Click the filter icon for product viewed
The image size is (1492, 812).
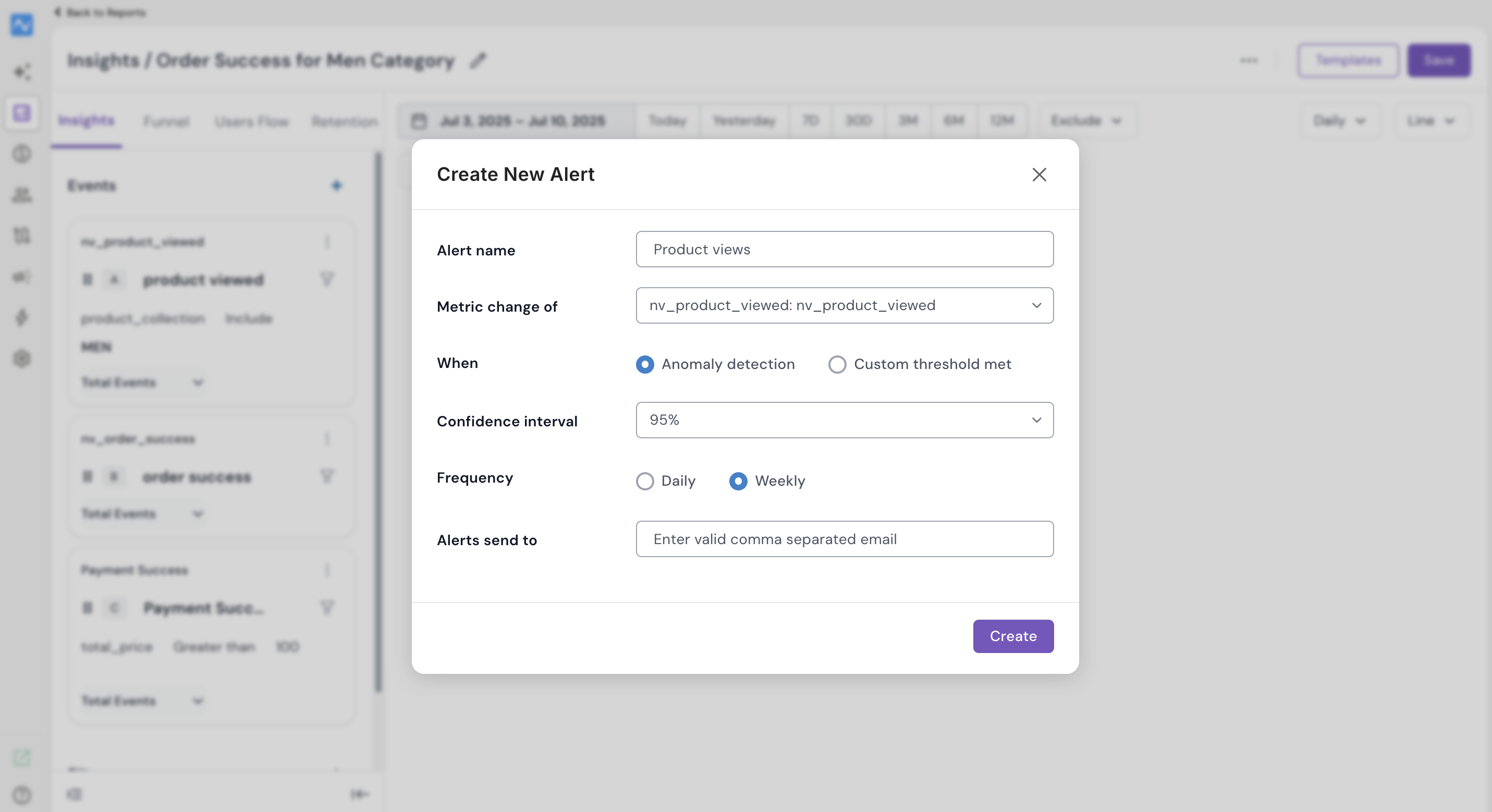point(327,280)
